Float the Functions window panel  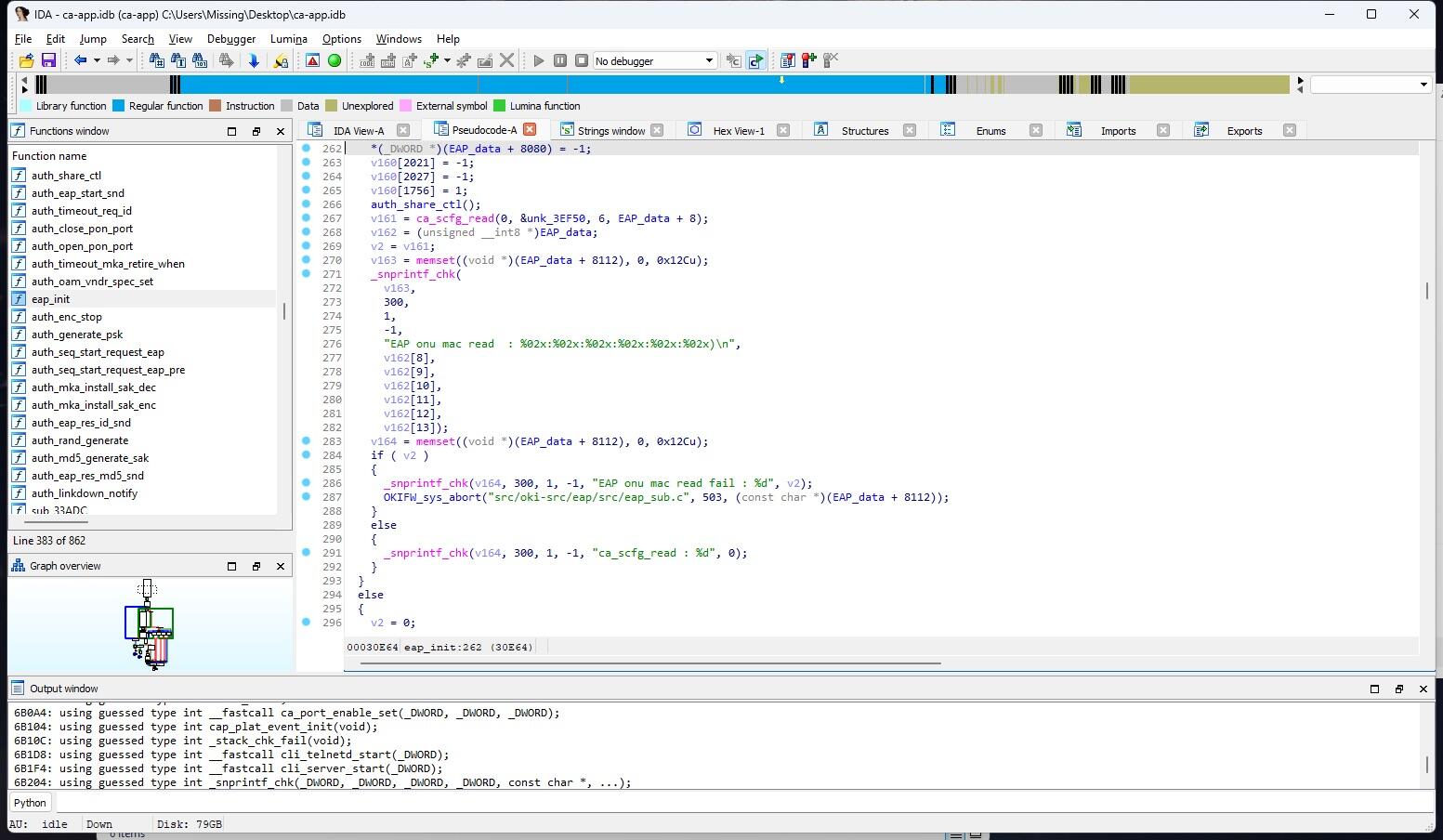click(x=256, y=131)
